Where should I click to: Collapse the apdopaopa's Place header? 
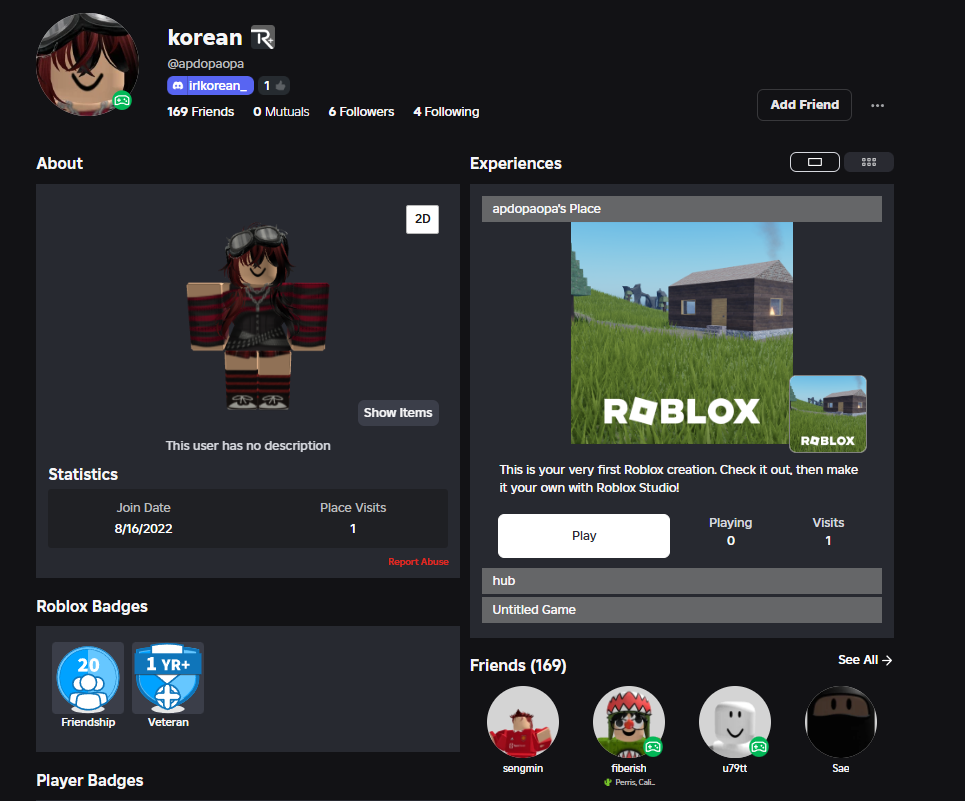682,209
